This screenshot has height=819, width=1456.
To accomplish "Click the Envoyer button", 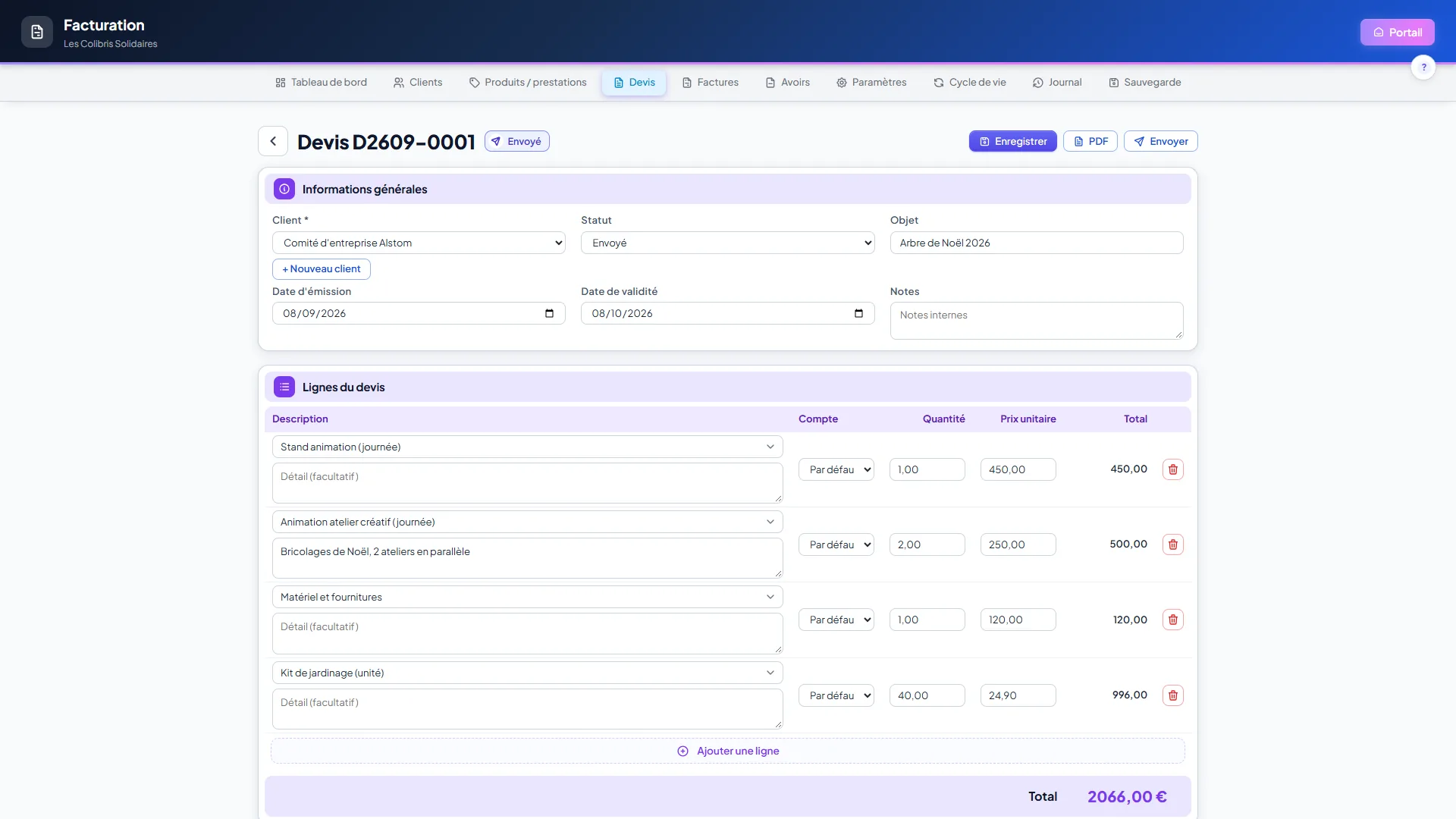I will 1160,141.
